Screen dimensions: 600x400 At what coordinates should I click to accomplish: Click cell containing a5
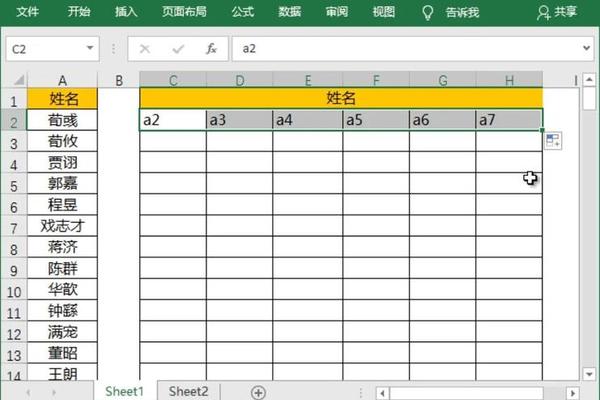pos(376,120)
